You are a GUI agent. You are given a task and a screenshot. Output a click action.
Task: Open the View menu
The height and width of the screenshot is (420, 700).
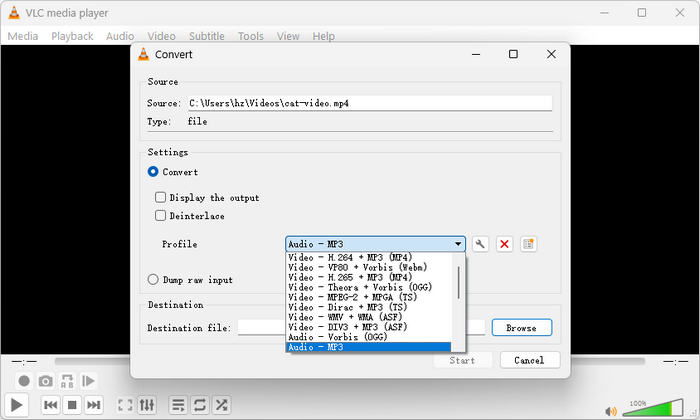pyautogui.click(x=288, y=36)
